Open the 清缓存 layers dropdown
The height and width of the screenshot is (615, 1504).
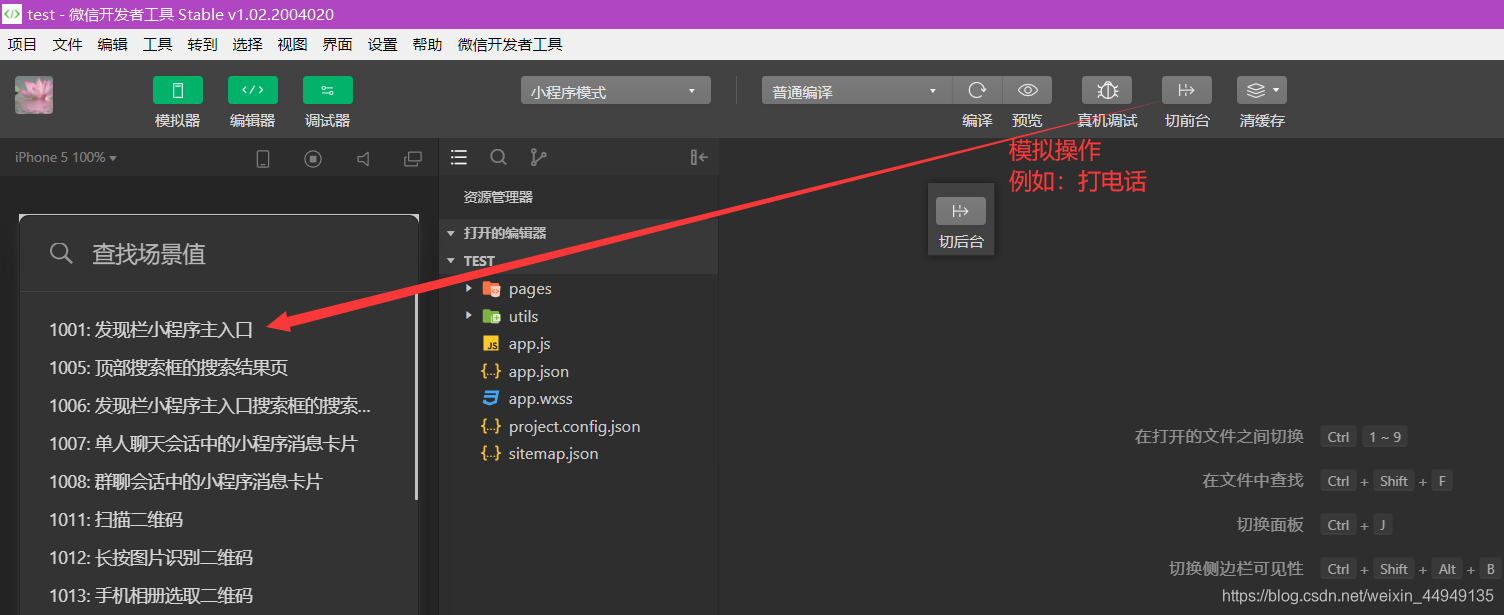tap(1262, 90)
